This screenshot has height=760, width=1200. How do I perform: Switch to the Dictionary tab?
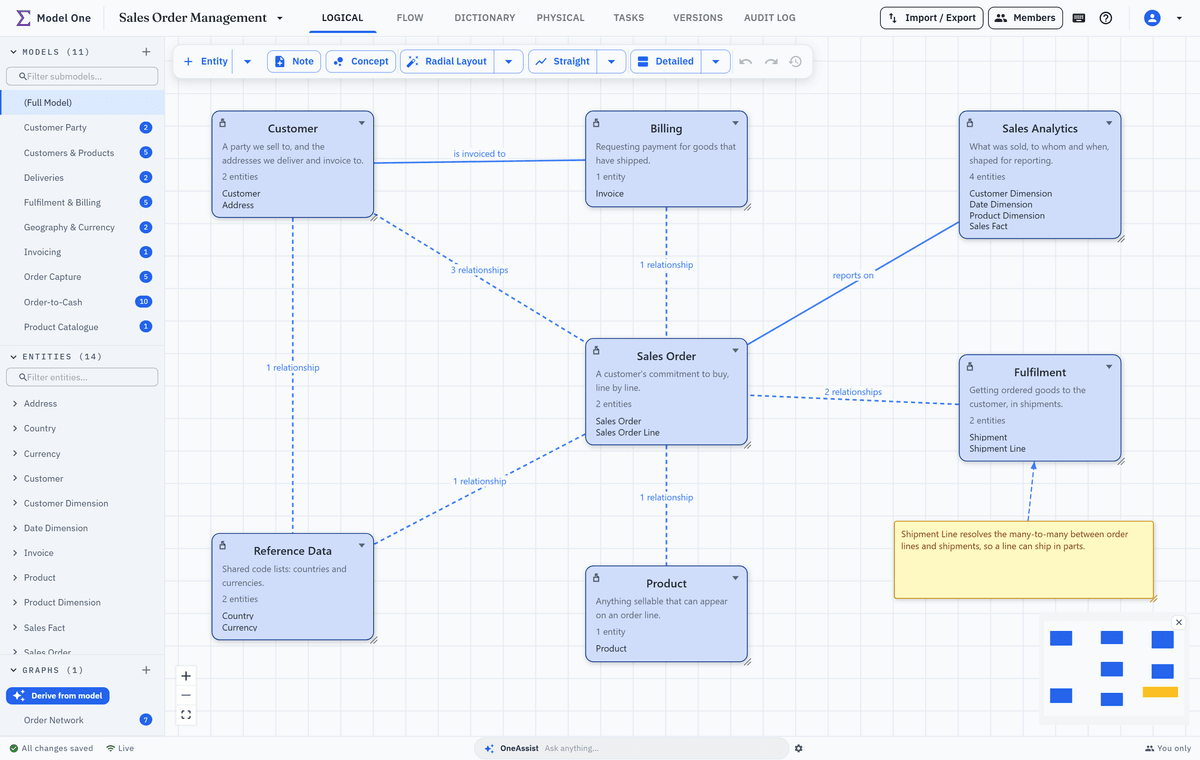click(x=485, y=18)
